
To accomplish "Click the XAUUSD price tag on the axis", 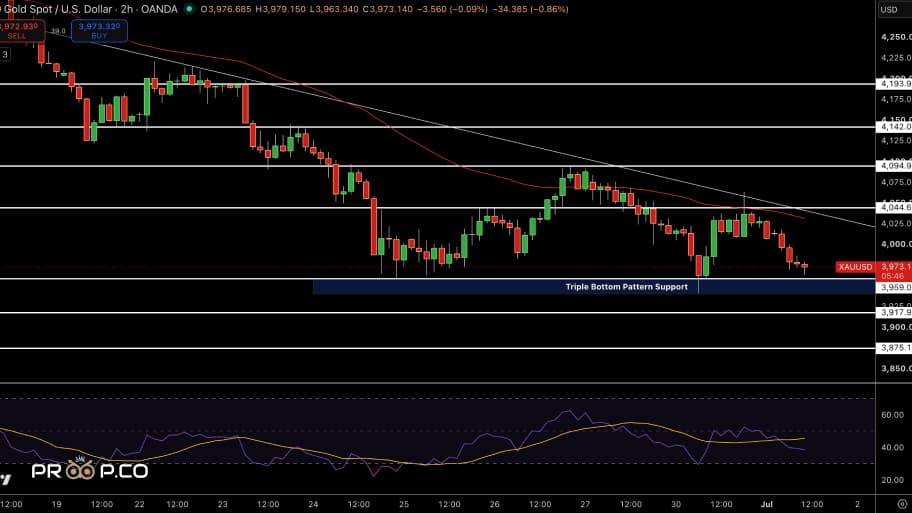I will click(856, 267).
